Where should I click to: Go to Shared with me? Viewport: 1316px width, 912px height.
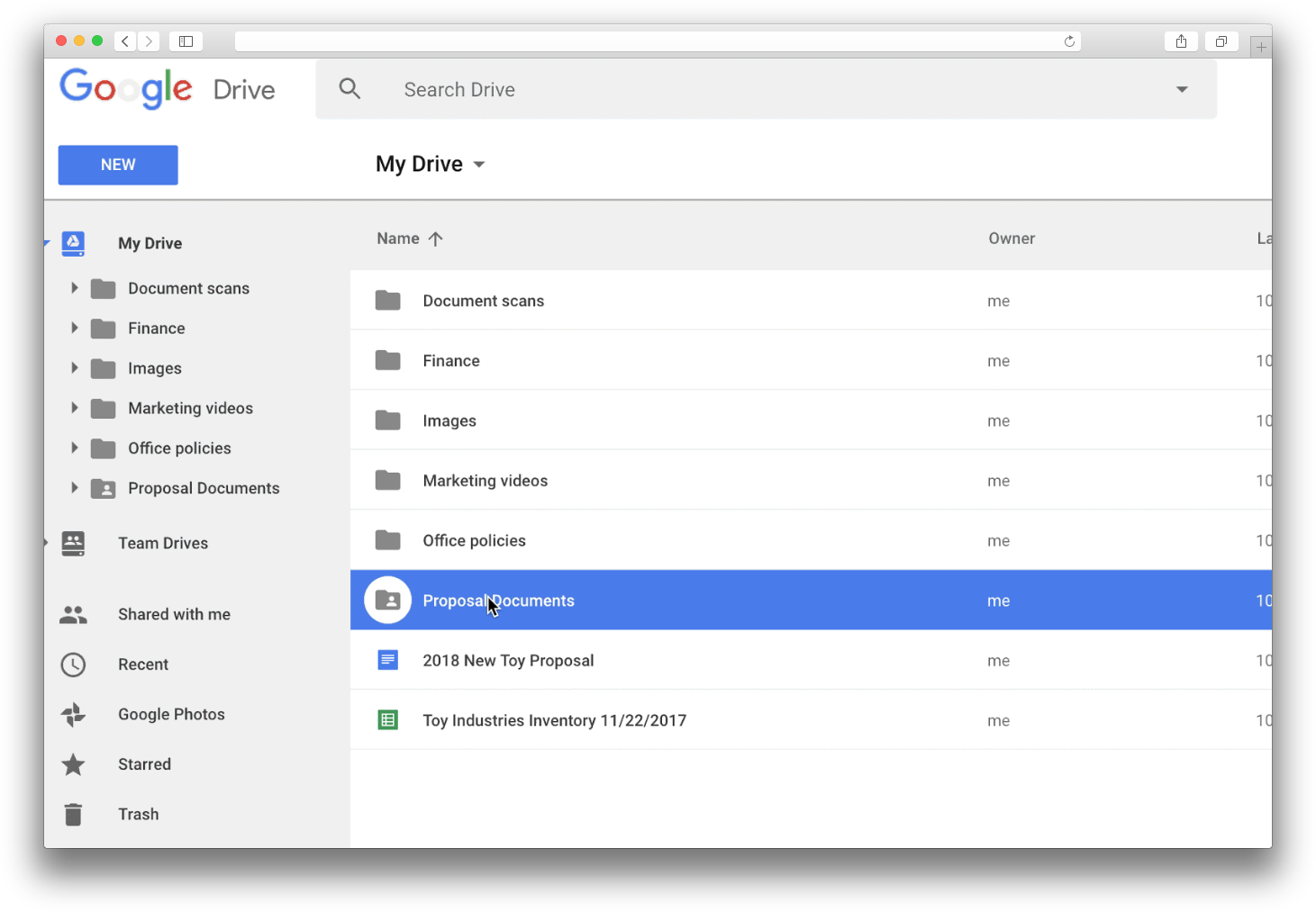[174, 614]
